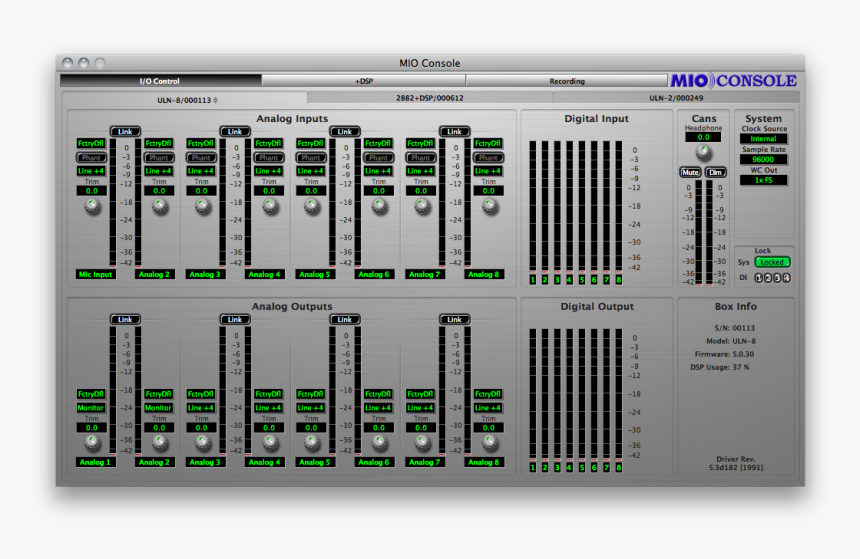Adjust the Cans headphone level knob
Image resolution: width=860 pixels, height=559 pixels.
(x=704, y=152)
